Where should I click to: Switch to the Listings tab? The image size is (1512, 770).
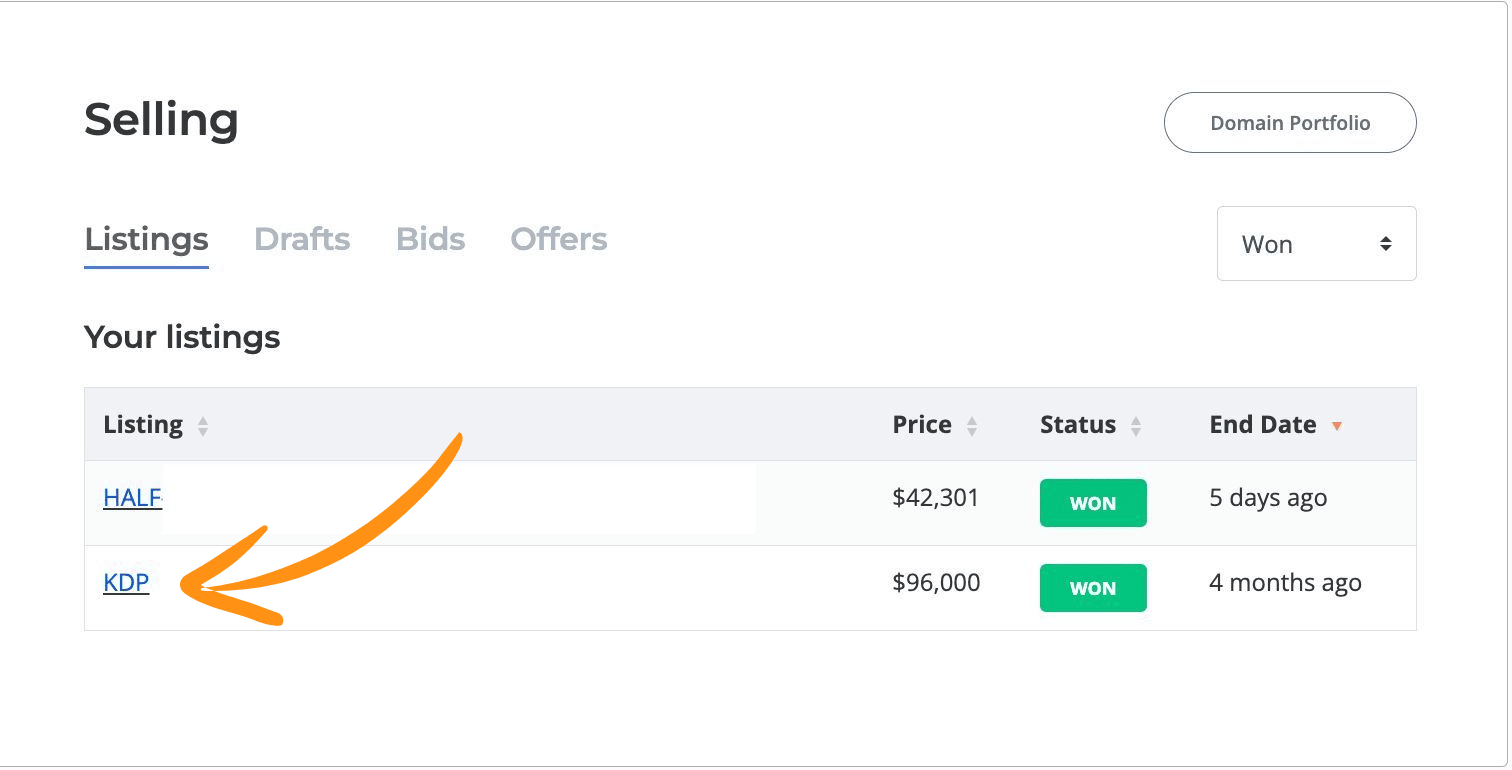point(146,240)
